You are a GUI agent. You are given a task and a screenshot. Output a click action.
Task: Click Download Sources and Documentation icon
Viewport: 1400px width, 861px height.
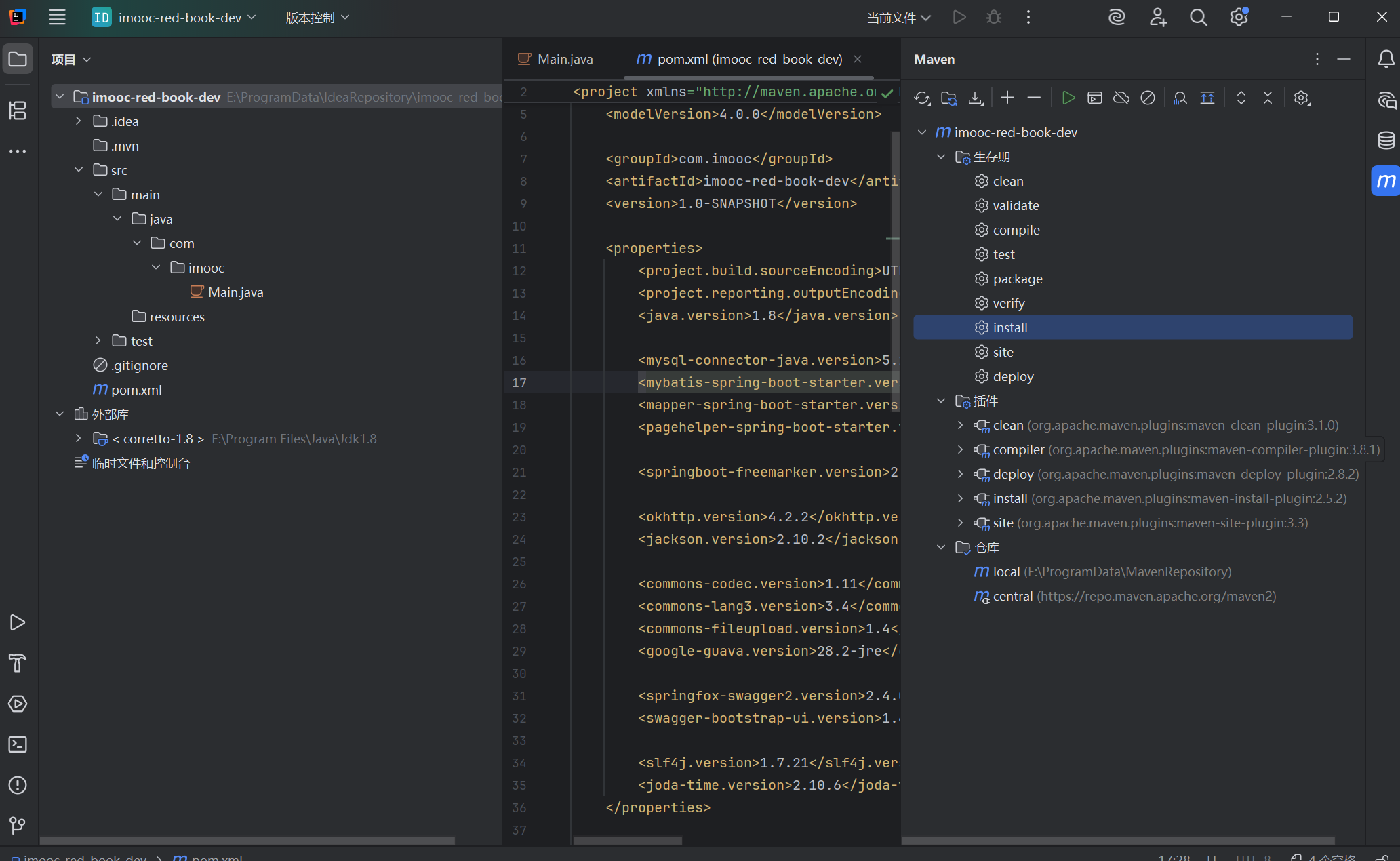click(x=976, y=98)
